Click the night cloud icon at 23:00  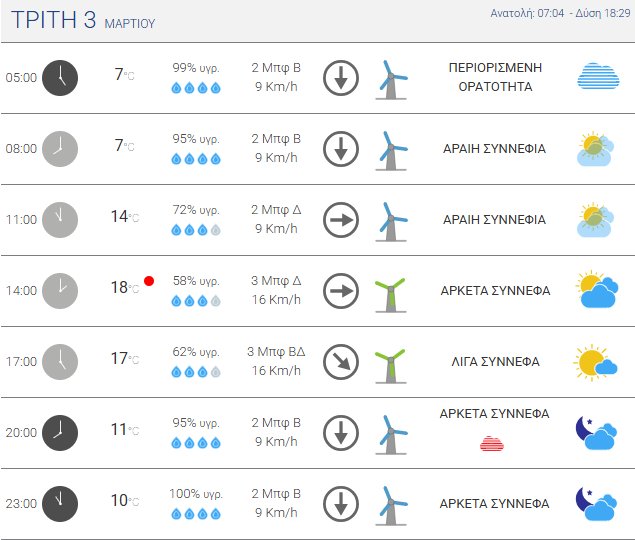click(596, 504)
